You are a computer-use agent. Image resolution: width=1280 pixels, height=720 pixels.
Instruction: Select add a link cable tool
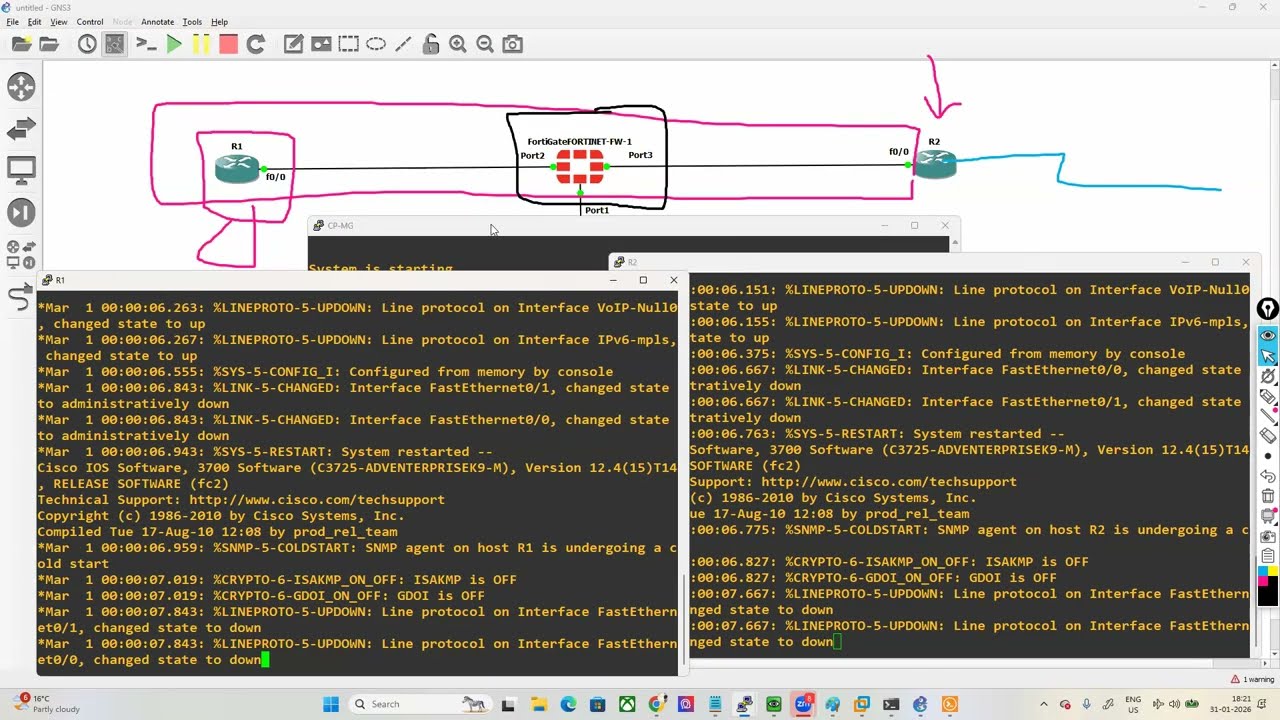21,297
